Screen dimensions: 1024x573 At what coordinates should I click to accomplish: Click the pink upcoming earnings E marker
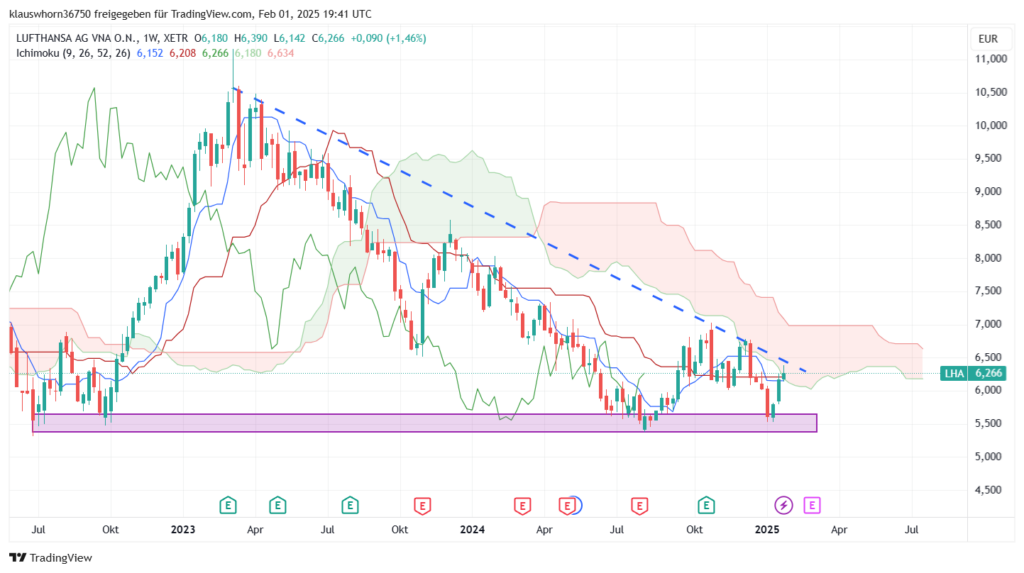tap(812, 505)
